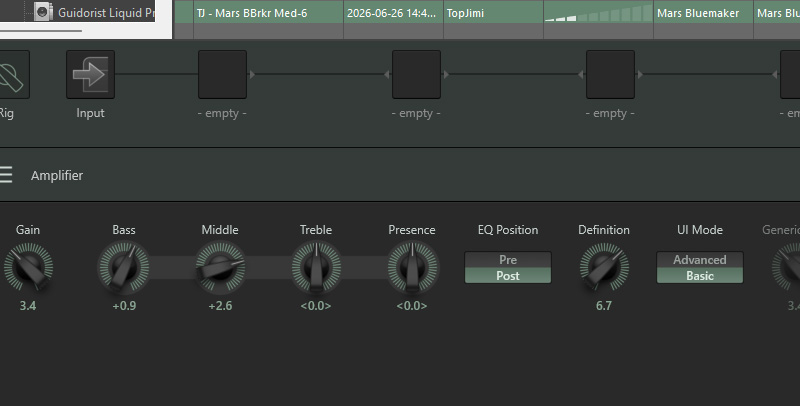
Task: Set UI Mode to Basic
Action: (699, 275)
